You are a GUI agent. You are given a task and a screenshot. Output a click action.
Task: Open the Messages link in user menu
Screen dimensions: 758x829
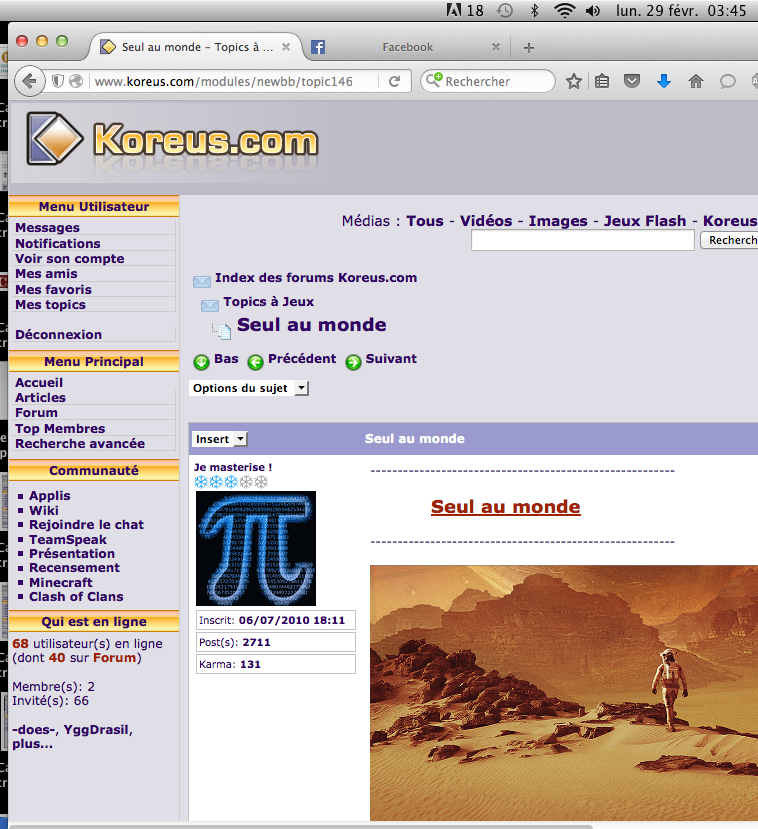(x=47, y=228)
